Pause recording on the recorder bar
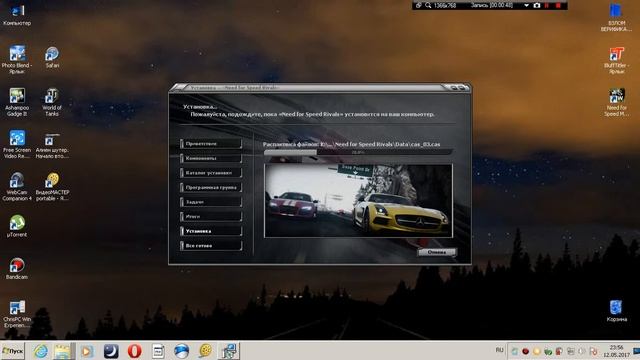This screenshot has width=640, height=360. click(547, 5)
